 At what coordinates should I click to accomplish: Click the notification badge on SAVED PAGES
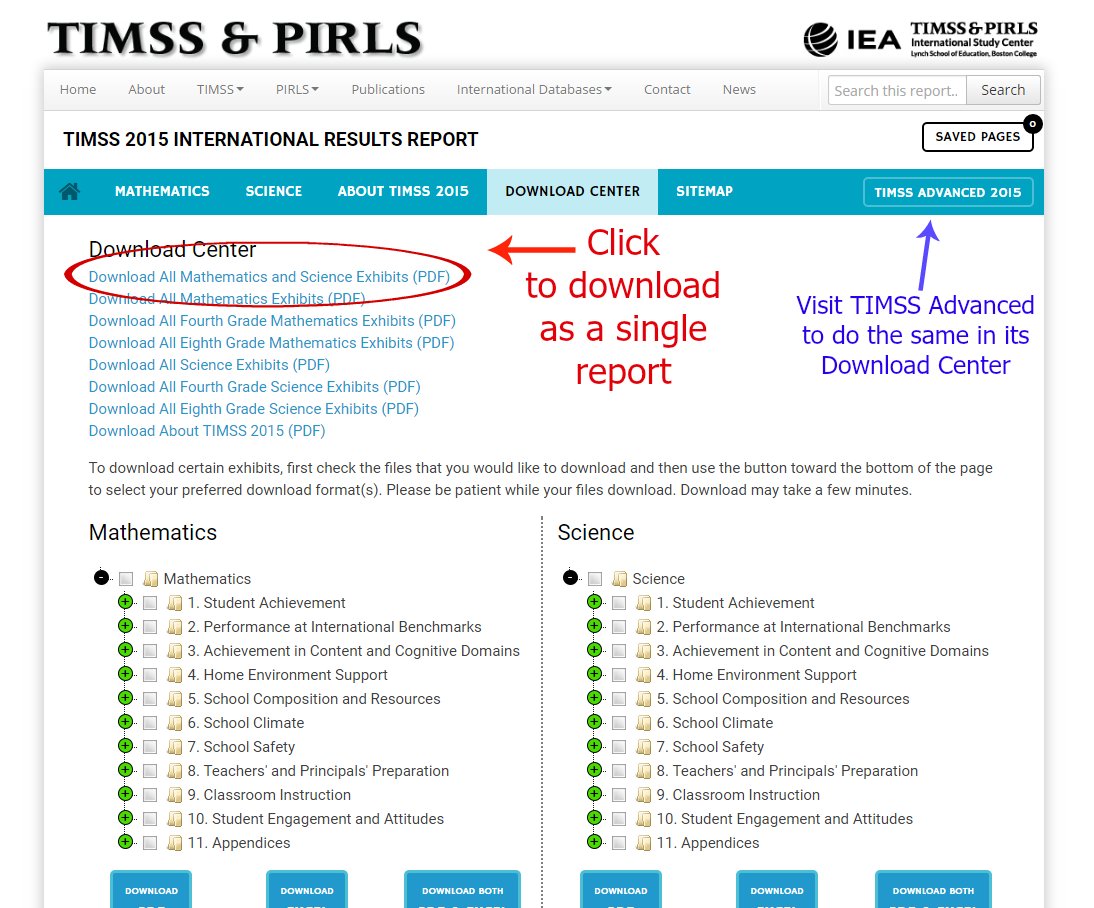[1031, 123]
